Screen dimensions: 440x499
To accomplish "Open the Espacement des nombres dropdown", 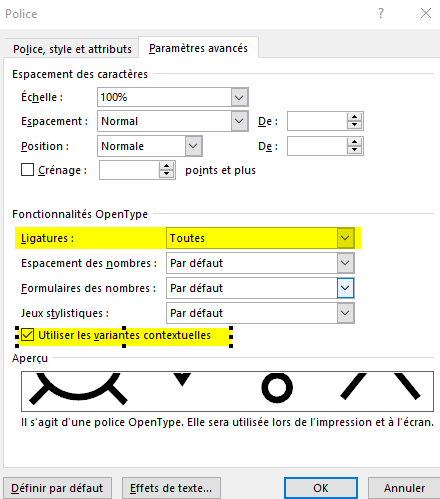I will coord(345,263).
